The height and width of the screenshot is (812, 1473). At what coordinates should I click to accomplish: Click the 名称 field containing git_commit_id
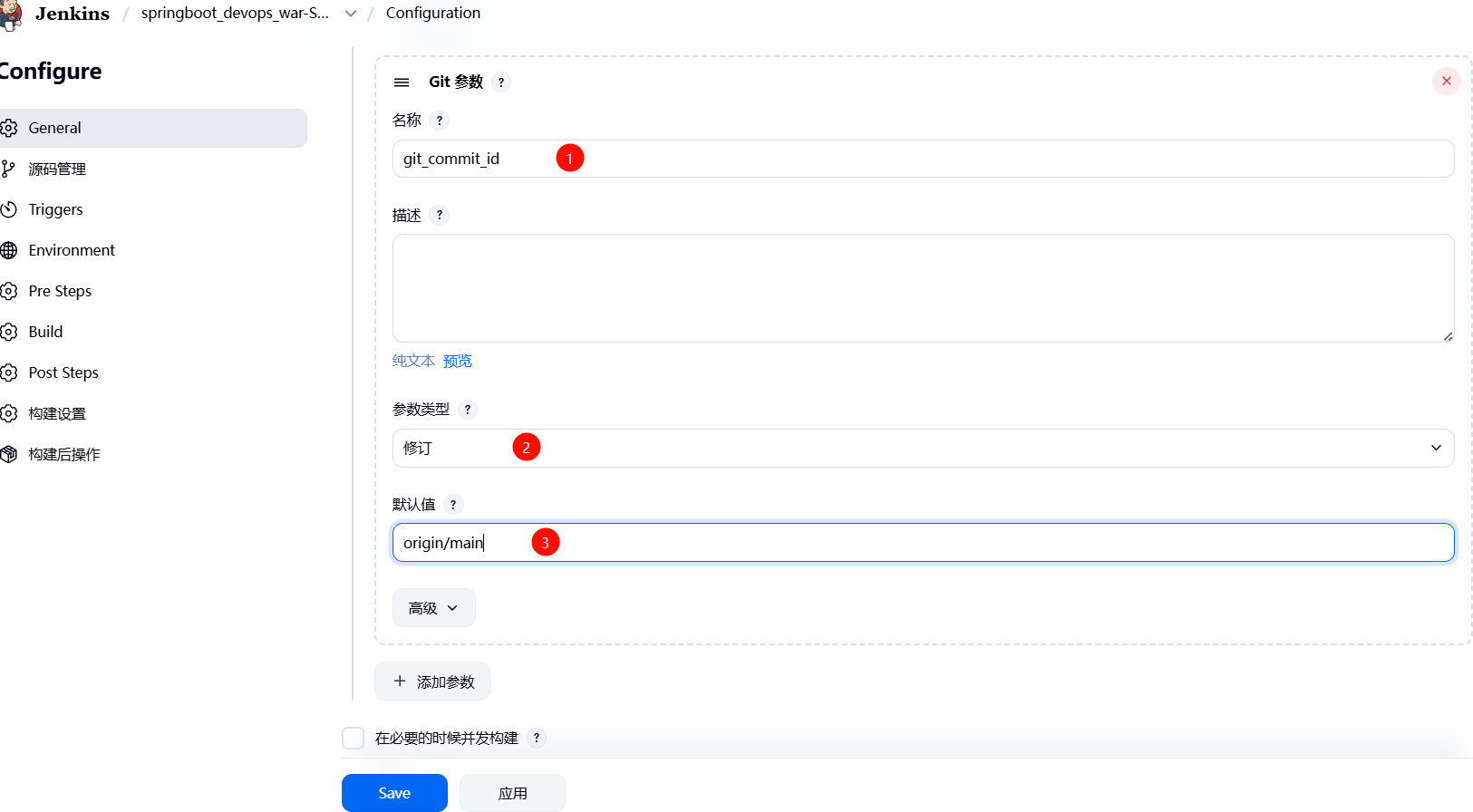[922, 159]
